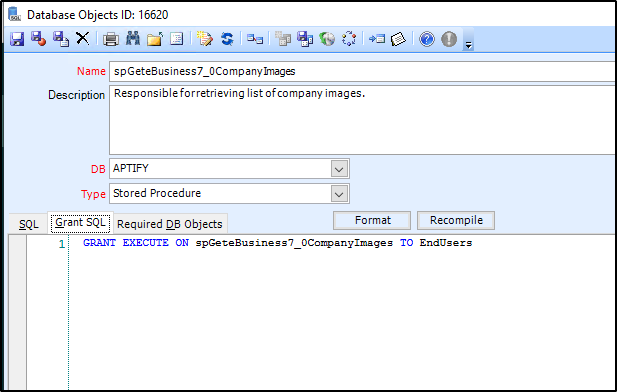
Task: Click line number 1 in editor gutter
Action: coord(61,244)
